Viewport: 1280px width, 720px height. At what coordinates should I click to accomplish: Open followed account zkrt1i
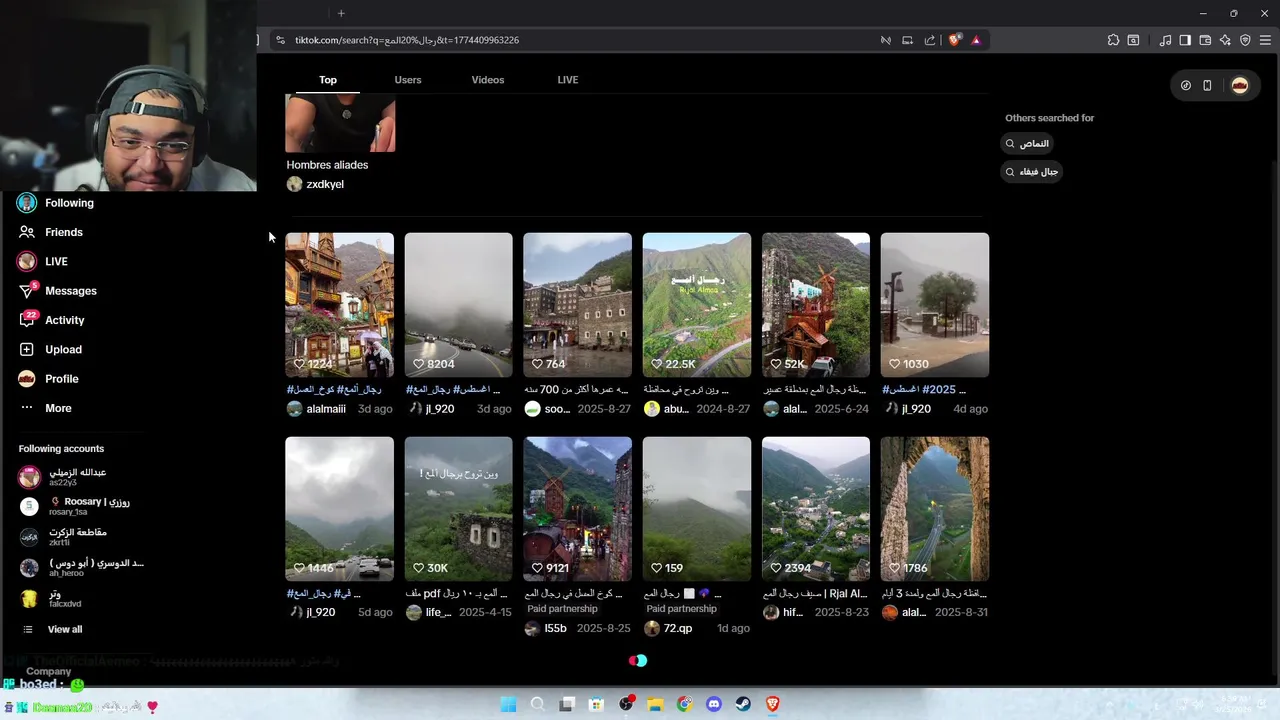pos(63,537)
